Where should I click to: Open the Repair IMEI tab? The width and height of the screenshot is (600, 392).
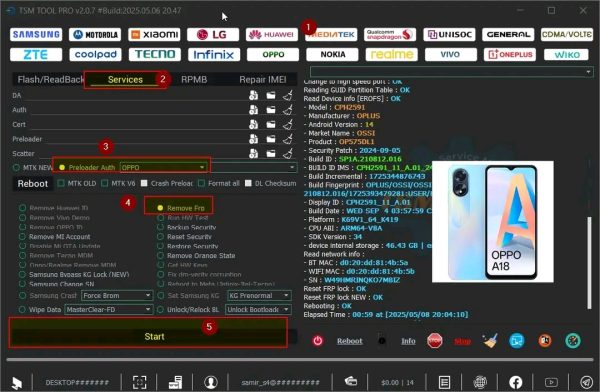(x=262, y=80)
